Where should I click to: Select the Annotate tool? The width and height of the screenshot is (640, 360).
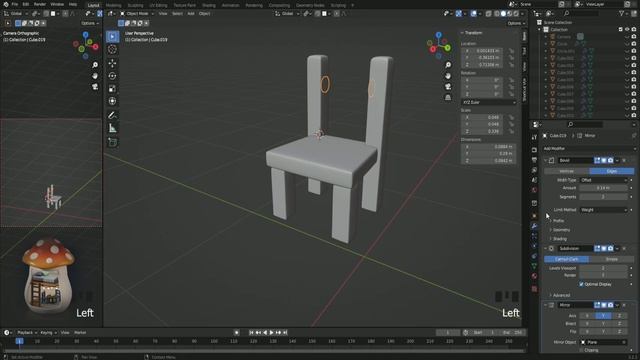pyautogui.click(x=112, y=116)
